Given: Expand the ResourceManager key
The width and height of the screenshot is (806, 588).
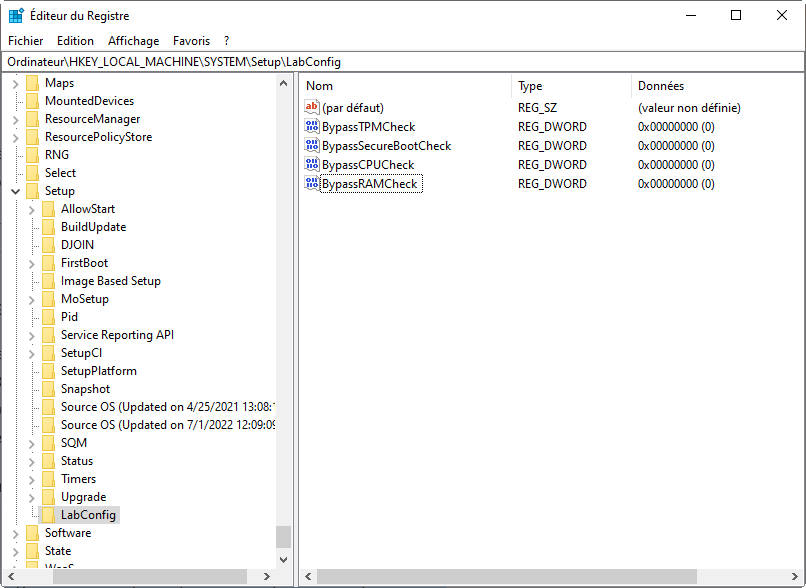Looking at the screenshot, I should click(x=16, y=119).
